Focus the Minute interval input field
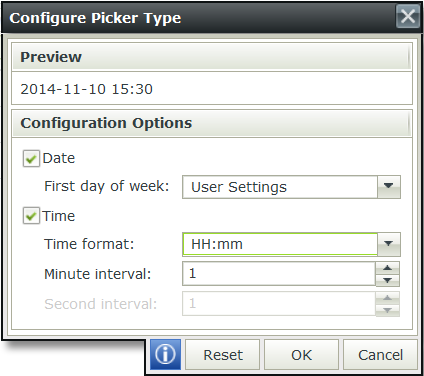Viewport: 424px width, 376px height. pyautogui.click(x=279, y=274)
